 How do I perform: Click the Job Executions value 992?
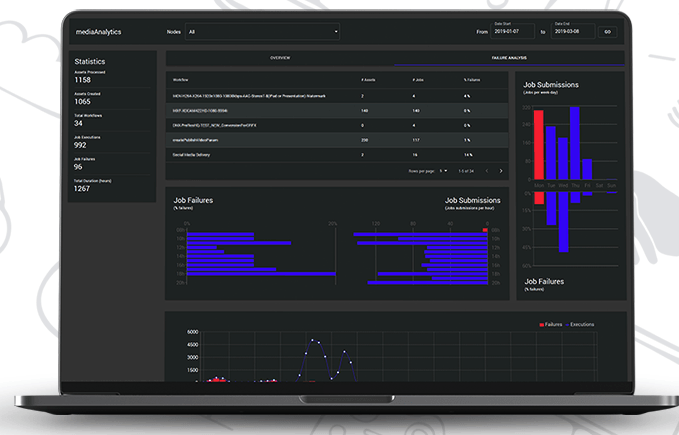pyautogui.click(x=80, y=145)
